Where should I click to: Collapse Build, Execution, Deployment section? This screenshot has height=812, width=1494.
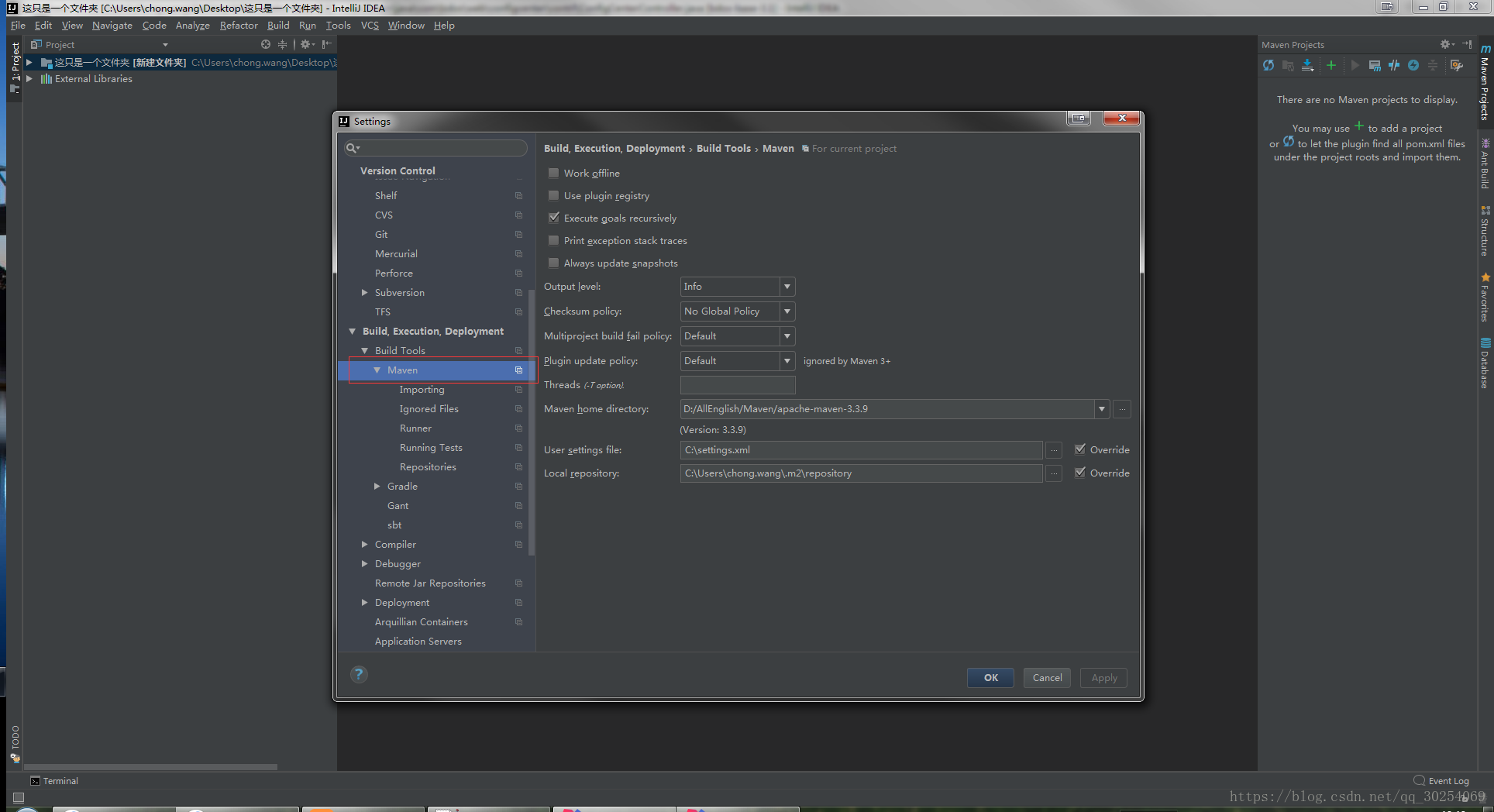coord(353,332)
